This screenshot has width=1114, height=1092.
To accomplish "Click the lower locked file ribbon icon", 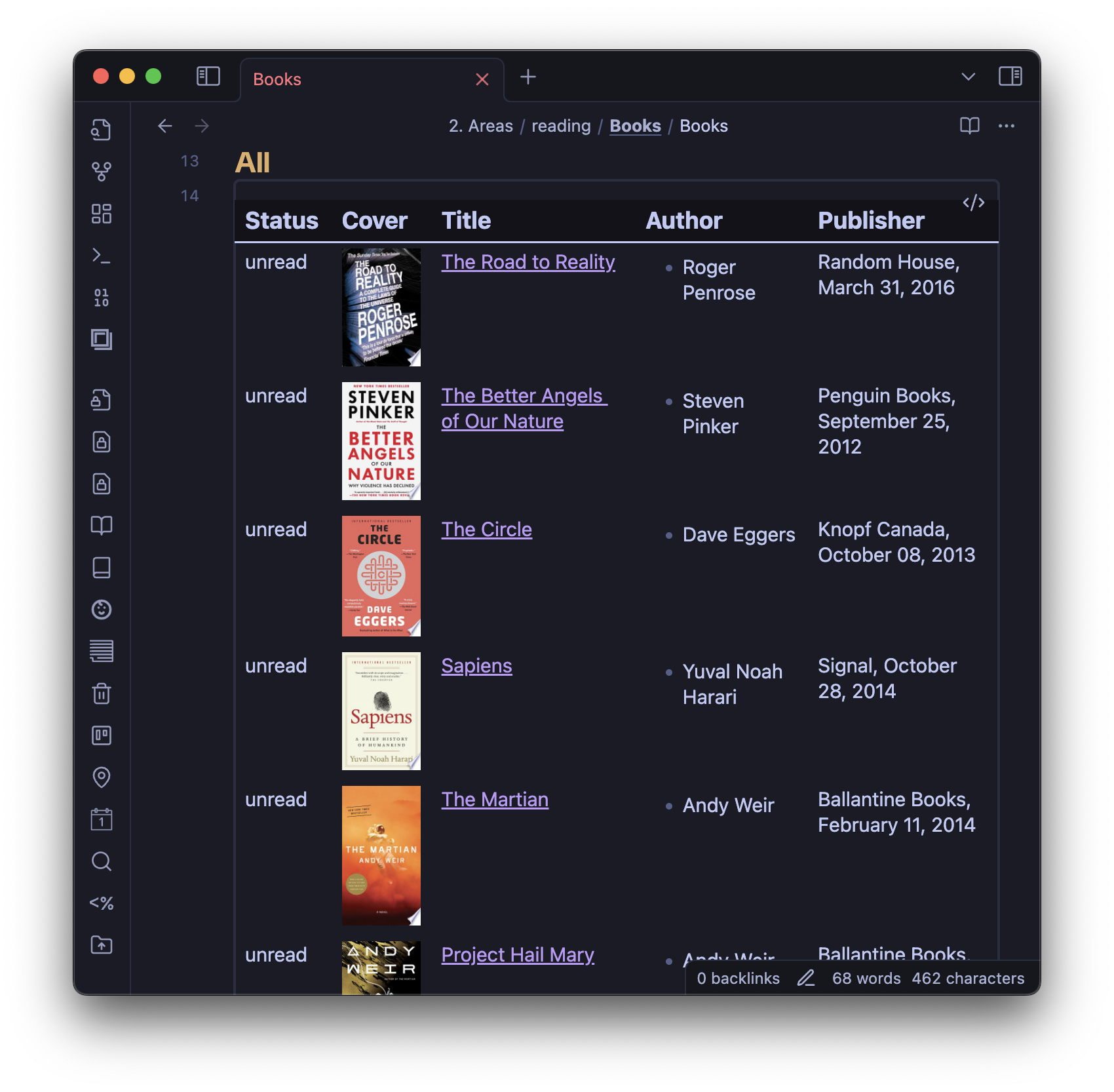I will pos(101,484).
